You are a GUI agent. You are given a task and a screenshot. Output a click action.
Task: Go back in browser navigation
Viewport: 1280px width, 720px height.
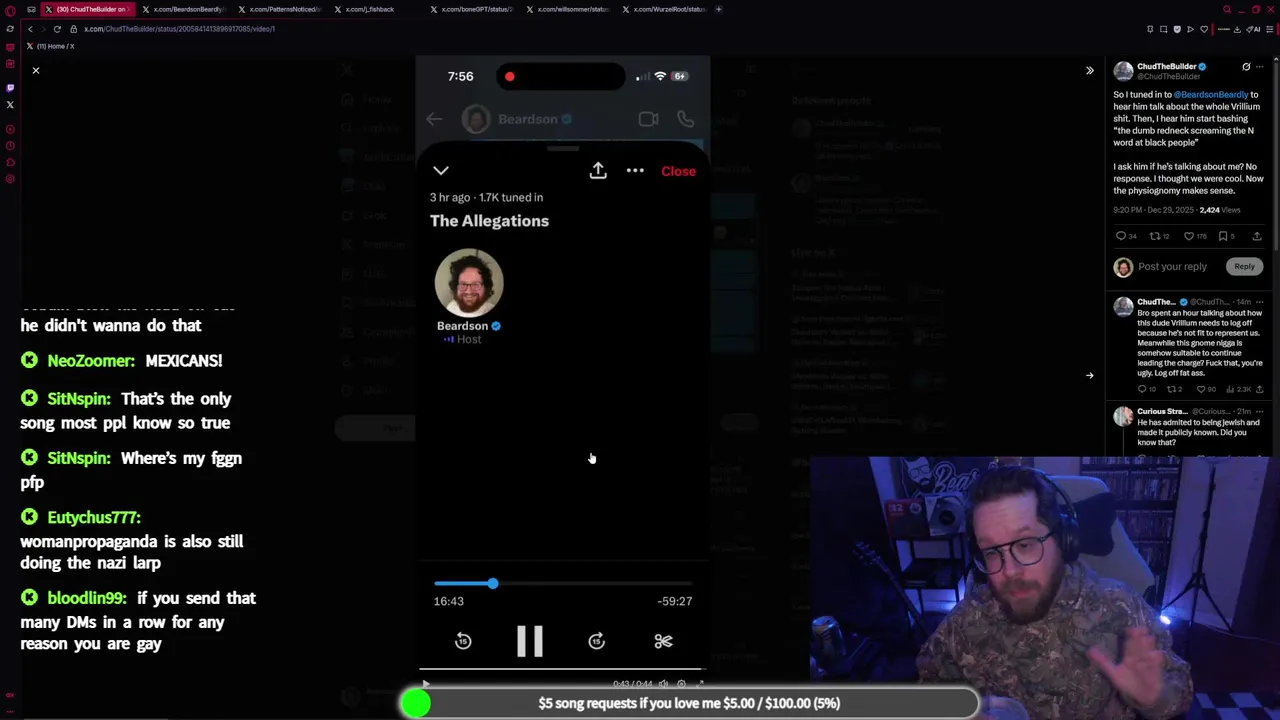[30, 29]
